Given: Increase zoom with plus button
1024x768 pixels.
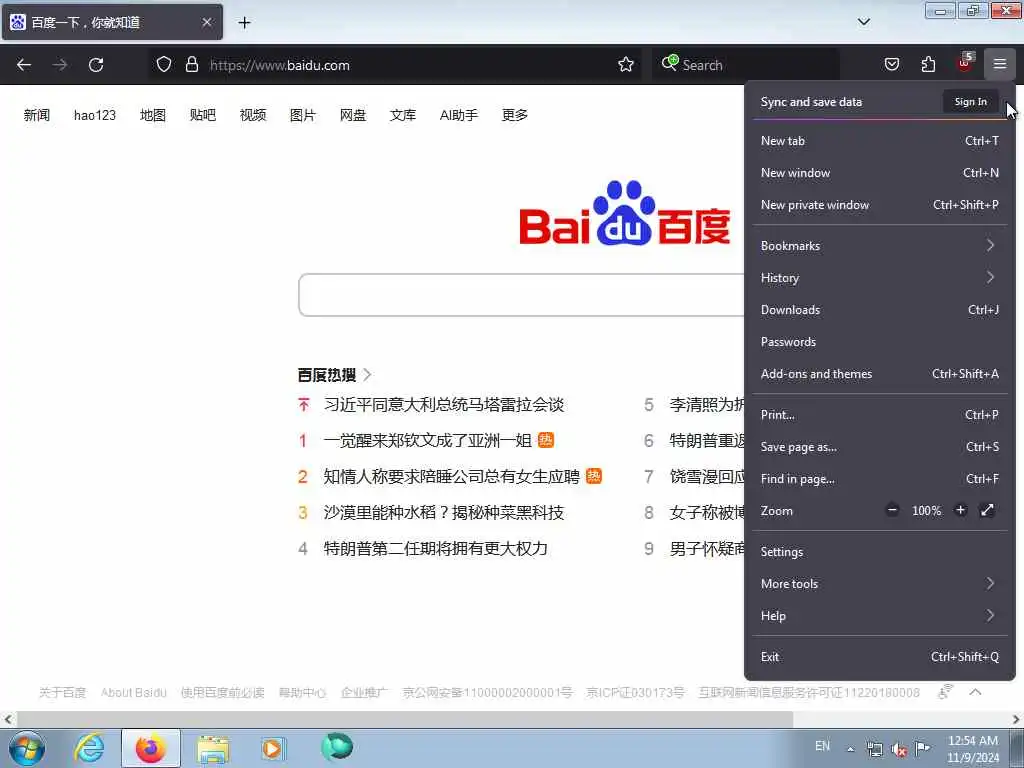Looking at the screenshot, I should [960, 511].
